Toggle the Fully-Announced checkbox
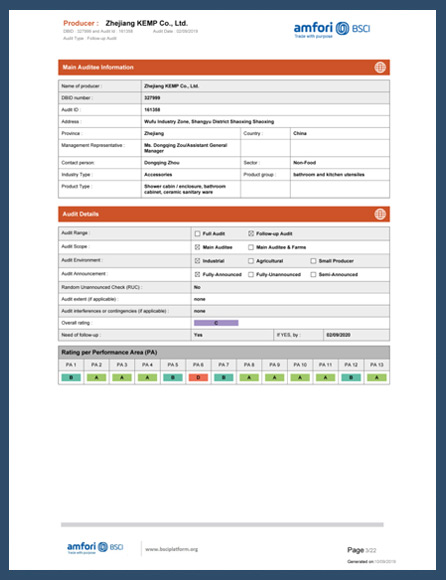 [197, 274]
